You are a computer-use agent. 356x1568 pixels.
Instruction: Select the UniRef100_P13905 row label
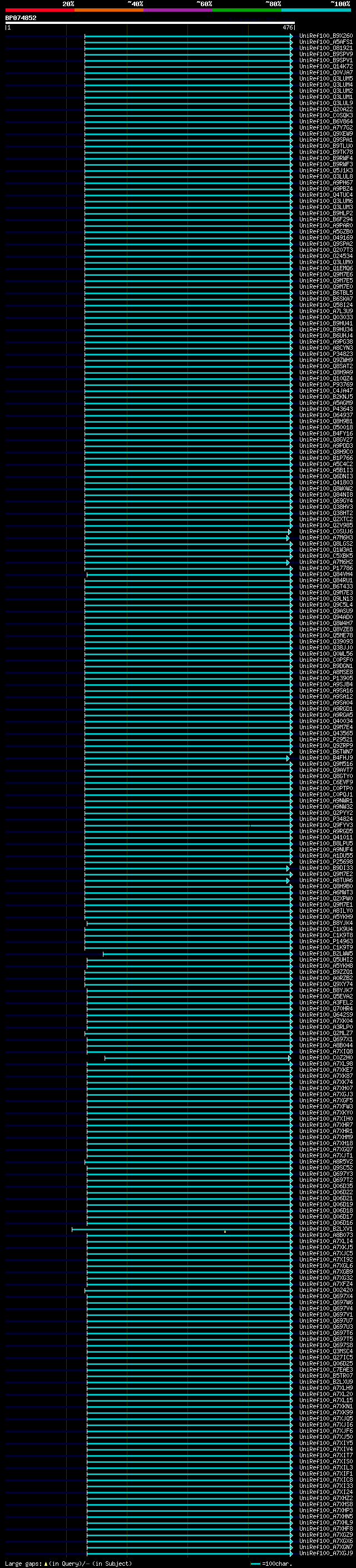(x=325, y=679)
